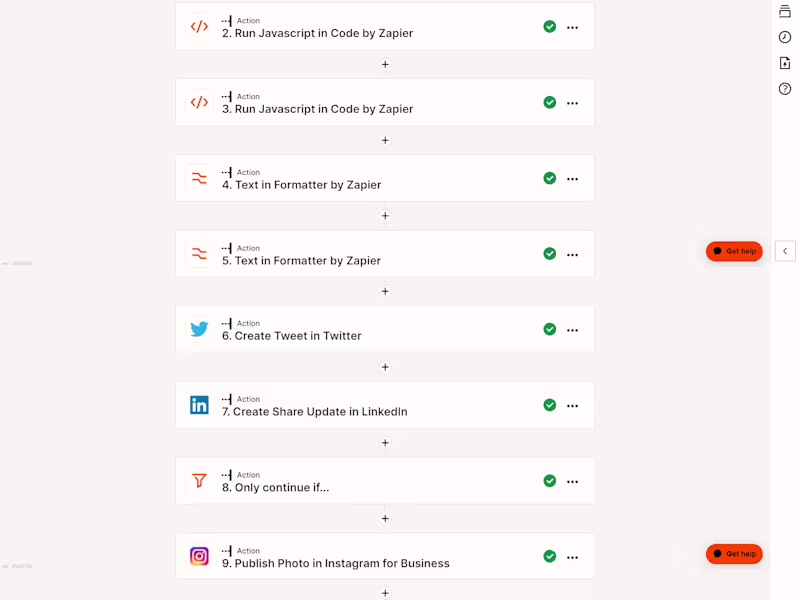Image resolution: width=800 pixels, height=600 pixels.
Task: Open three-dot menu for Only continue if step
Action: tap(572, 481)
